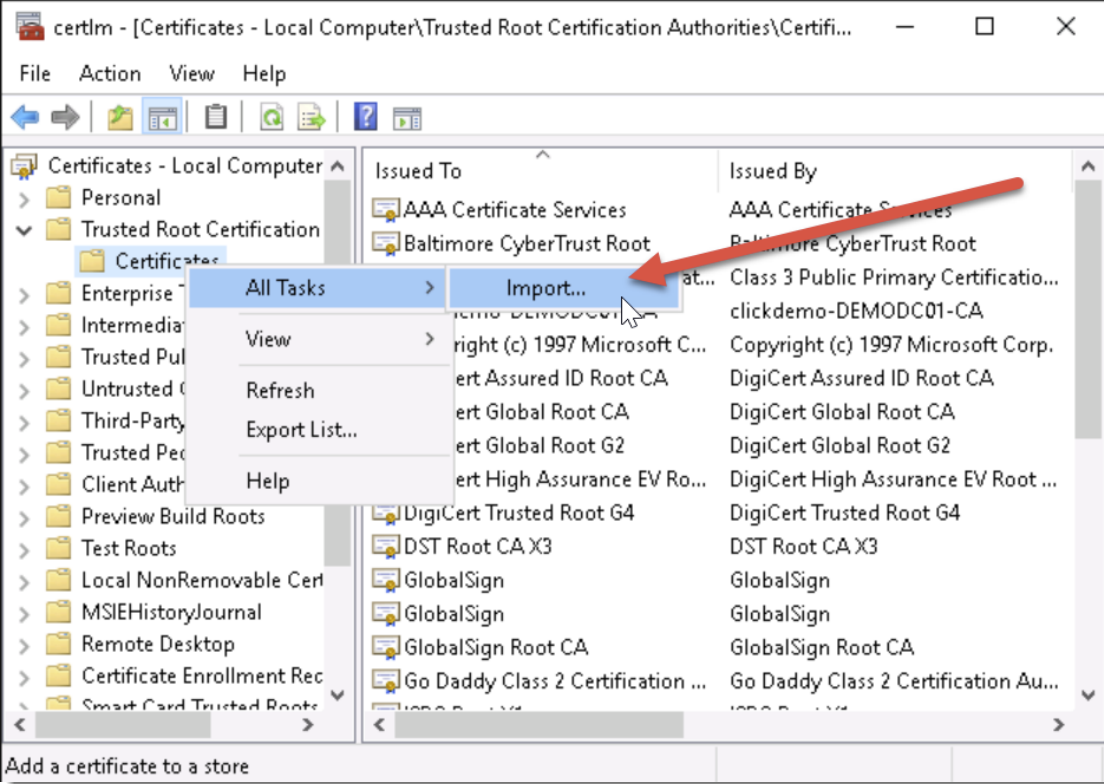
Task: Click issuer cell 'DigiCert Global Root G2'
Action: 840,445
